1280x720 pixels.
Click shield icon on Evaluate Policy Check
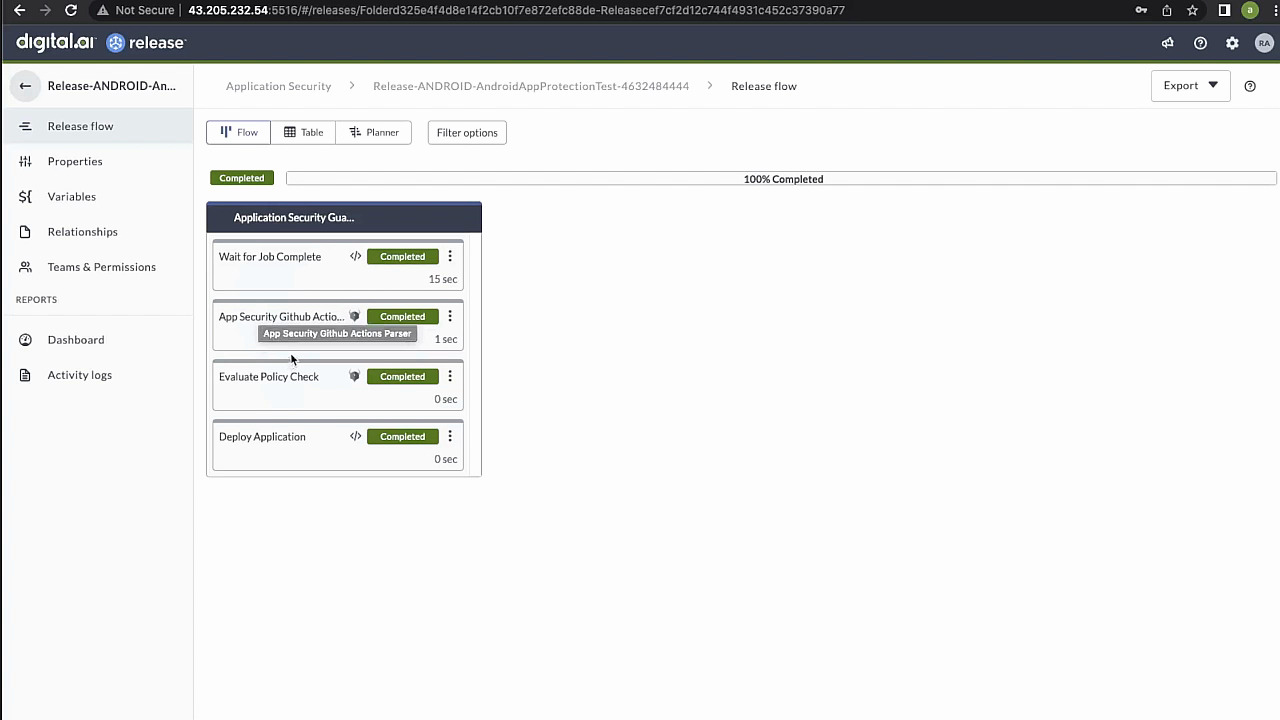tap(354, 376)
